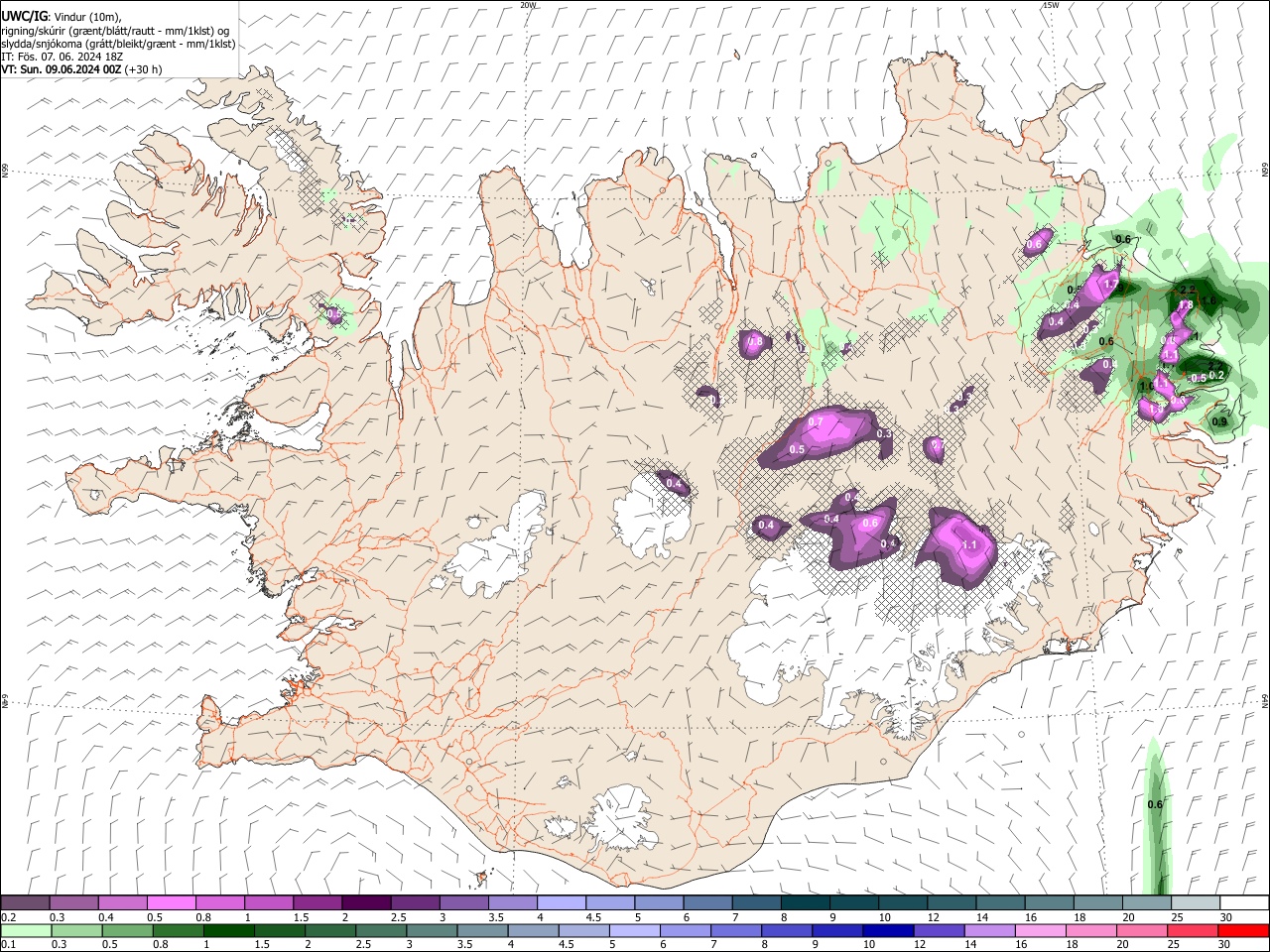Click the '15W' longitude label at top
Viewport: 1270px width, 952px height.
click(x=1051, y=5)
